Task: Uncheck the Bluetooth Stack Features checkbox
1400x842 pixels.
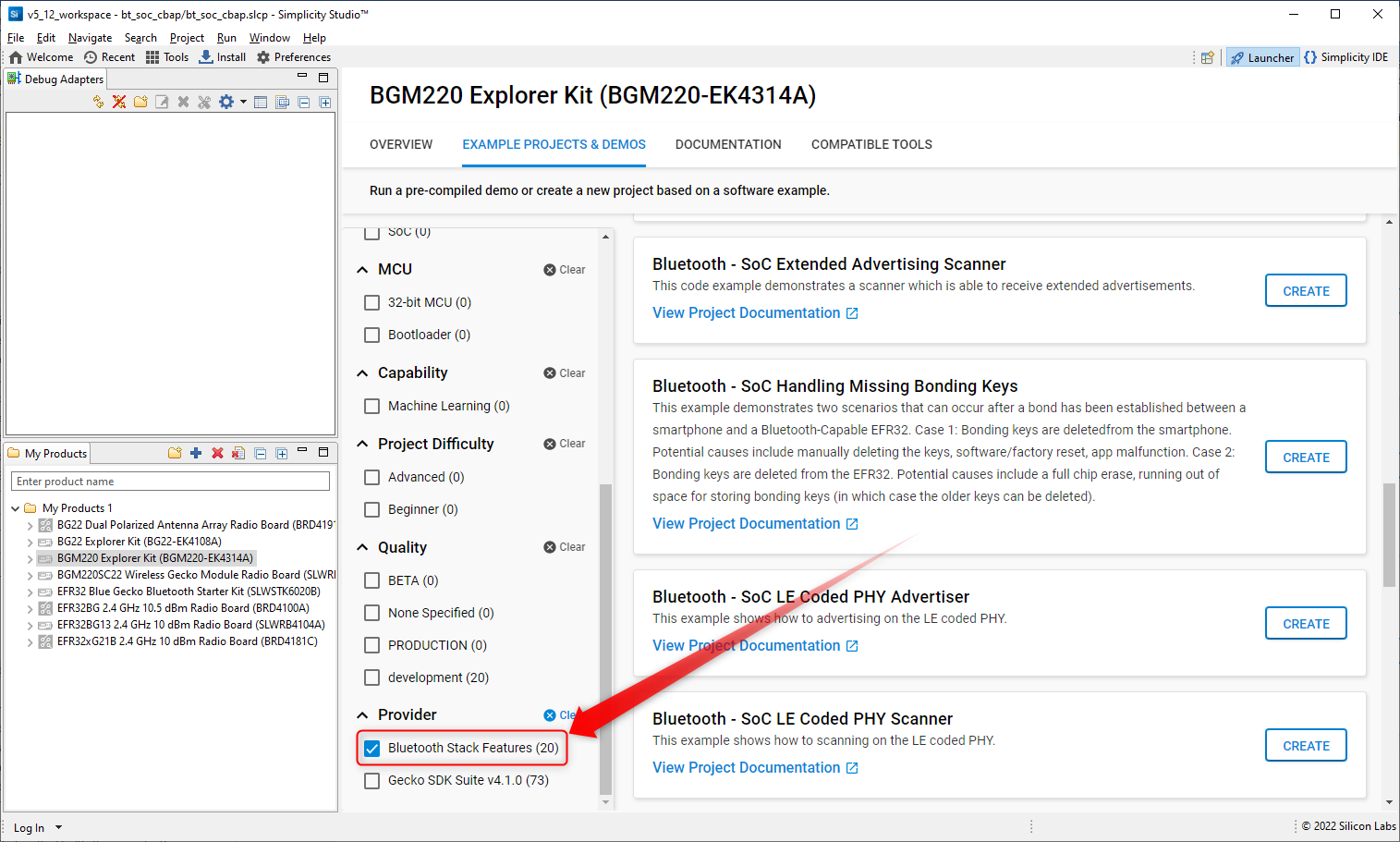Action: (372, 749)
